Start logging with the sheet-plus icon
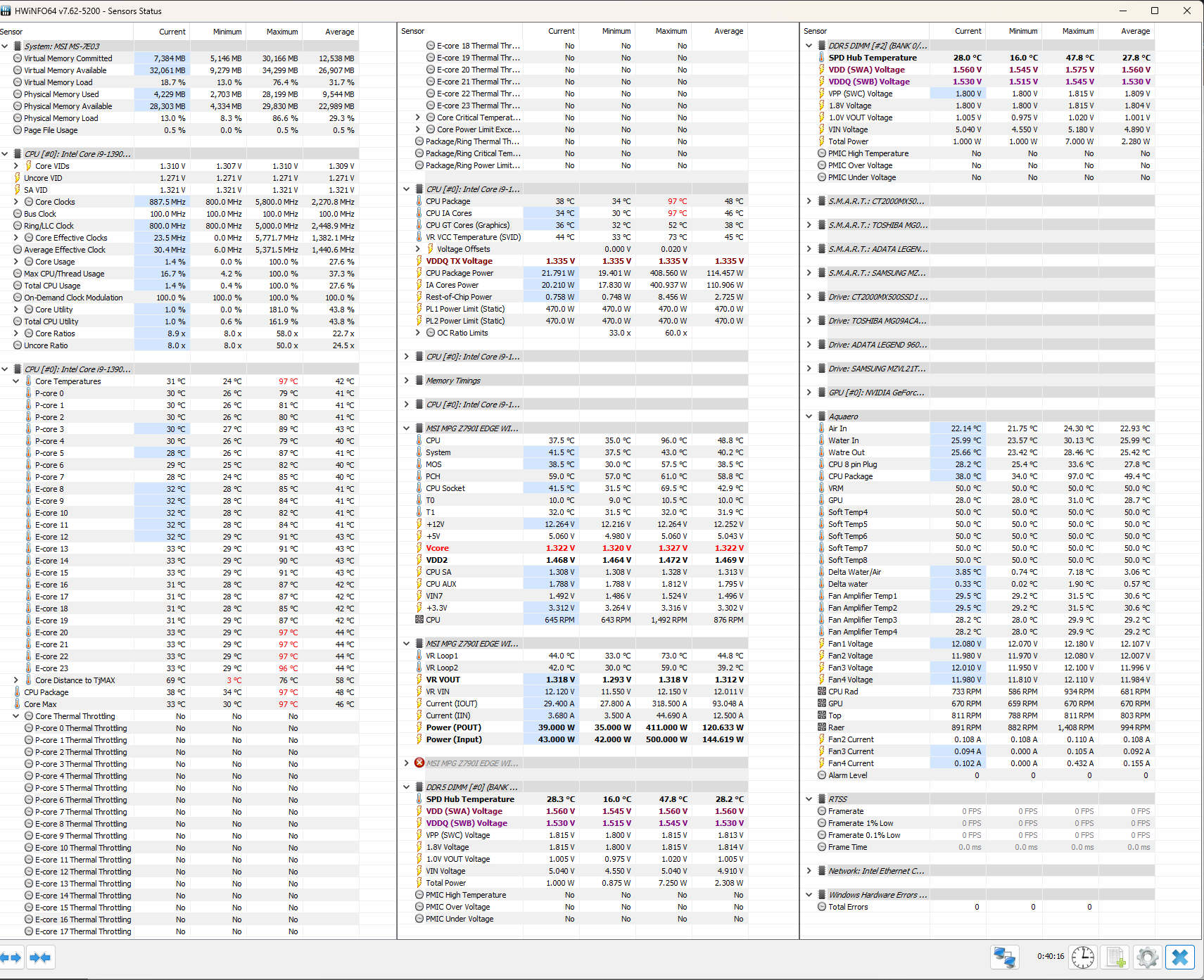This screenshot has width=1204, height=980. pos(1115,957)
